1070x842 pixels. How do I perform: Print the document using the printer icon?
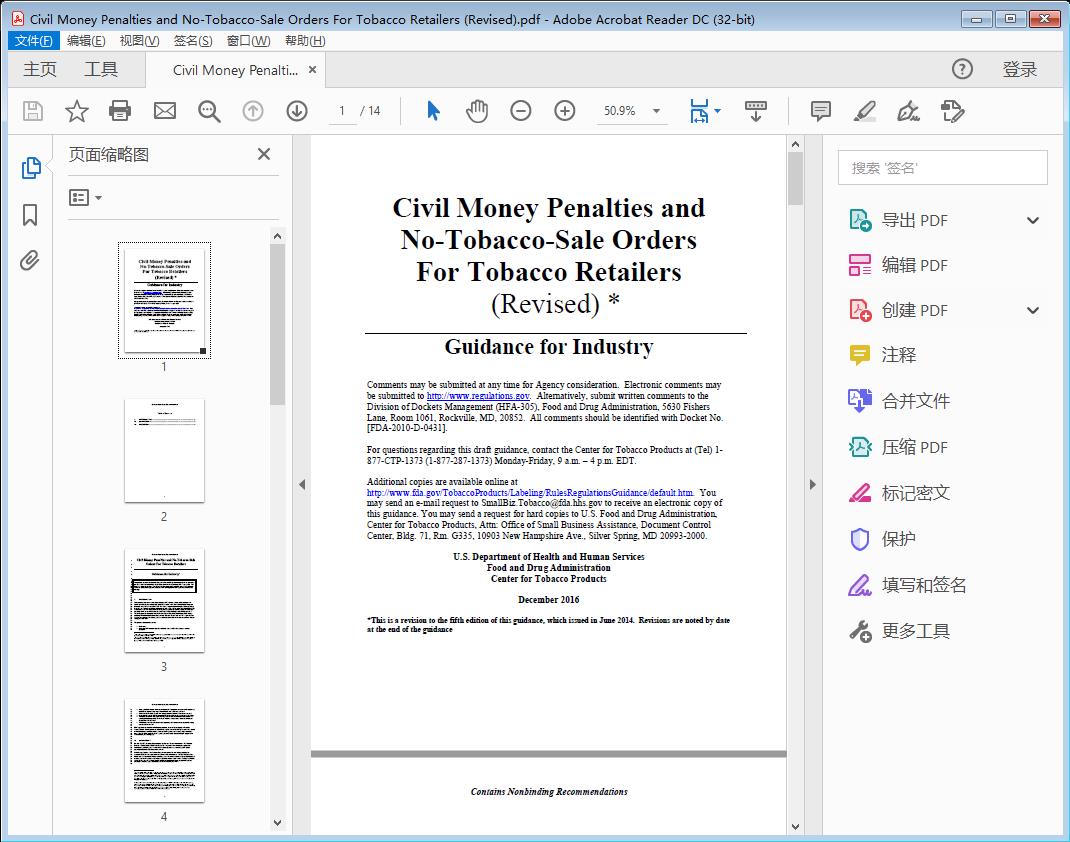[x=120, y=111]
